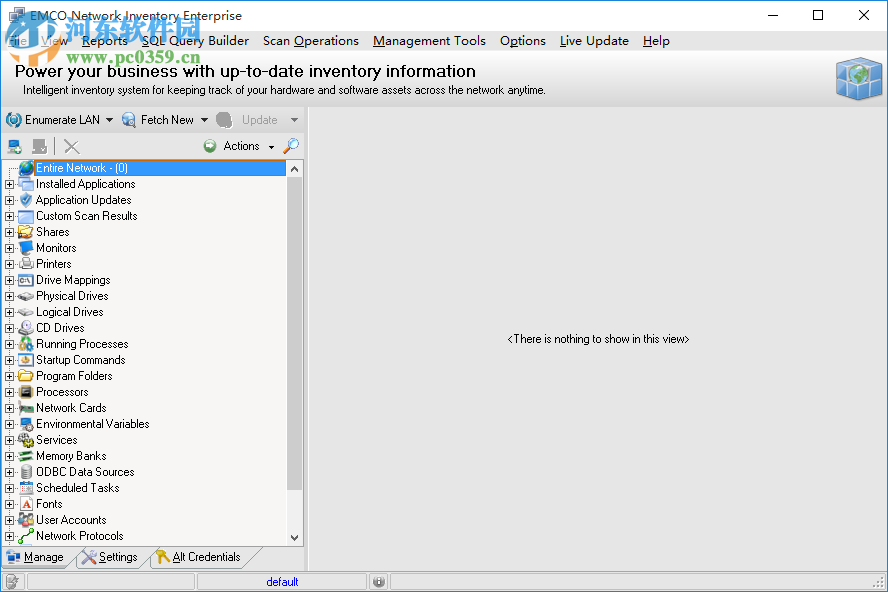Expand the Installed Applications tree node
The height and width of the screenshot is (592, 888).
coord(8,184)
